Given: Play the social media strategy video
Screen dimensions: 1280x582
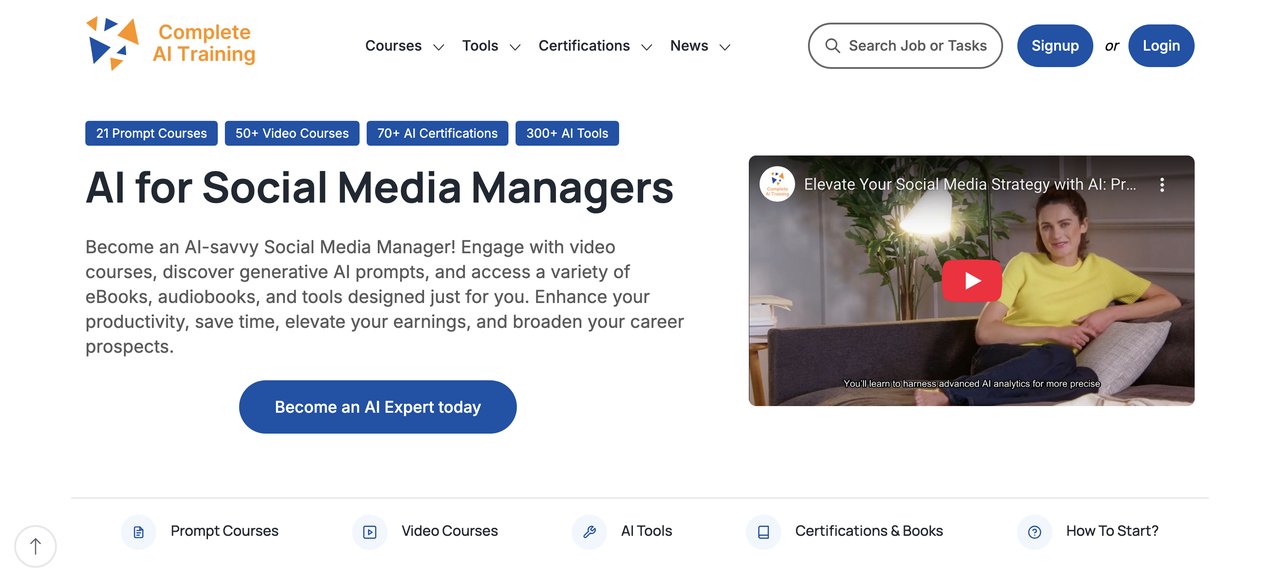Looking at the screenshot, I should [x=971, y=281].
